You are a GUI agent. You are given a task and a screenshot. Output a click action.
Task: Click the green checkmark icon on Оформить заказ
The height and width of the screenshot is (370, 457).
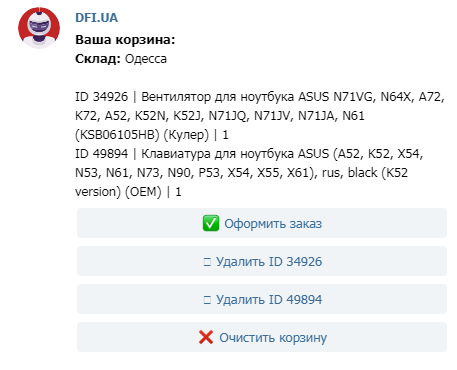point(211,223)
